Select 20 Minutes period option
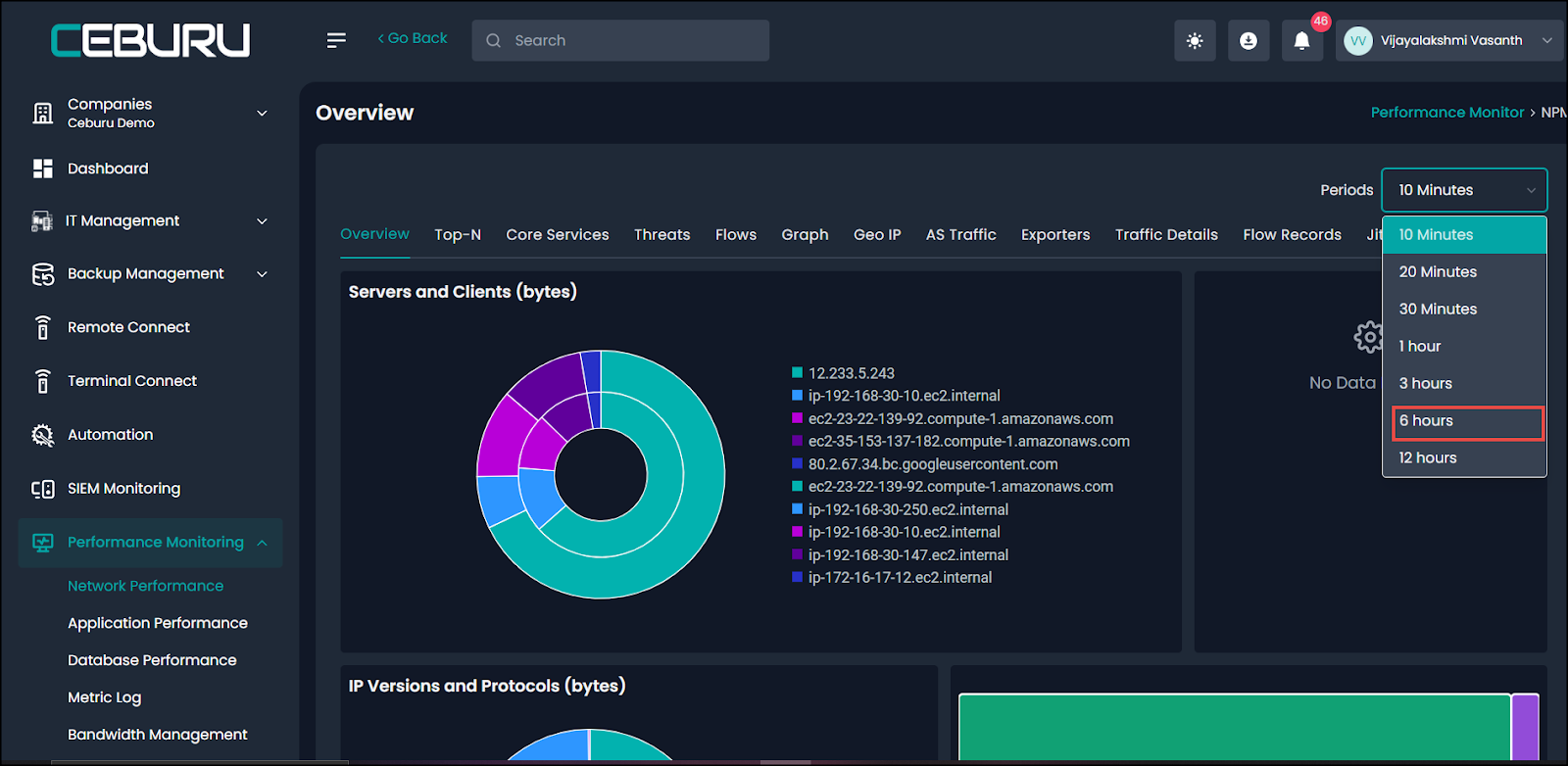This screenshot has height=766, width=1568. (1464, 272)
